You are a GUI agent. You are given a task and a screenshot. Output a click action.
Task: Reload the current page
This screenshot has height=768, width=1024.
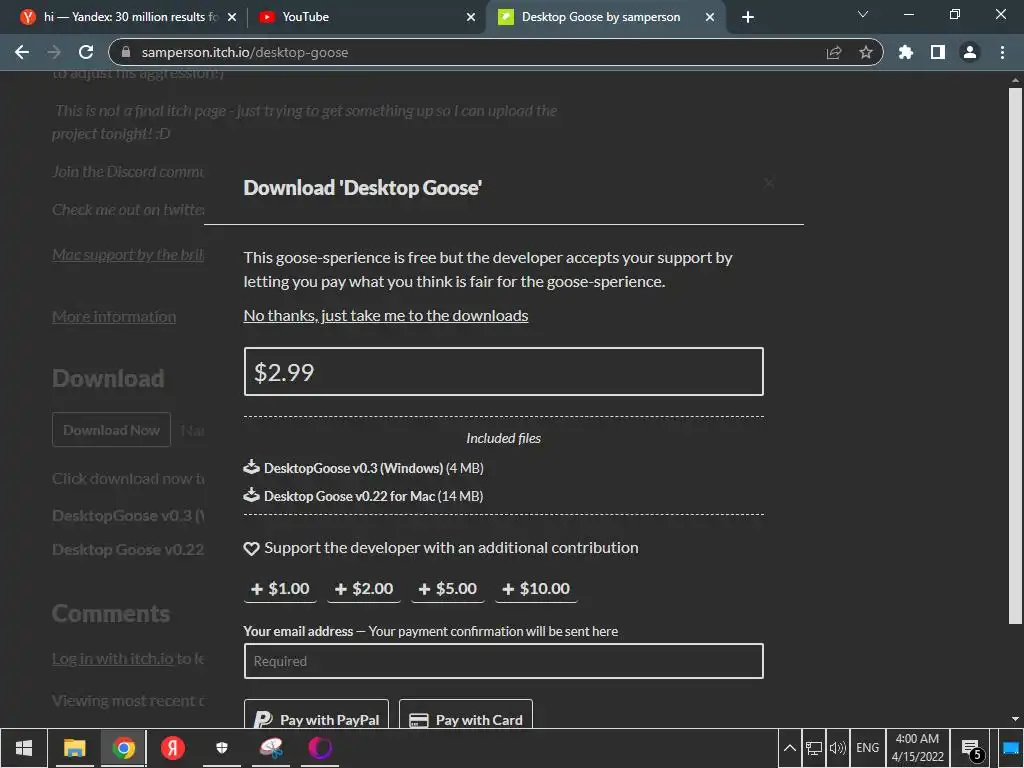point(86,52)
